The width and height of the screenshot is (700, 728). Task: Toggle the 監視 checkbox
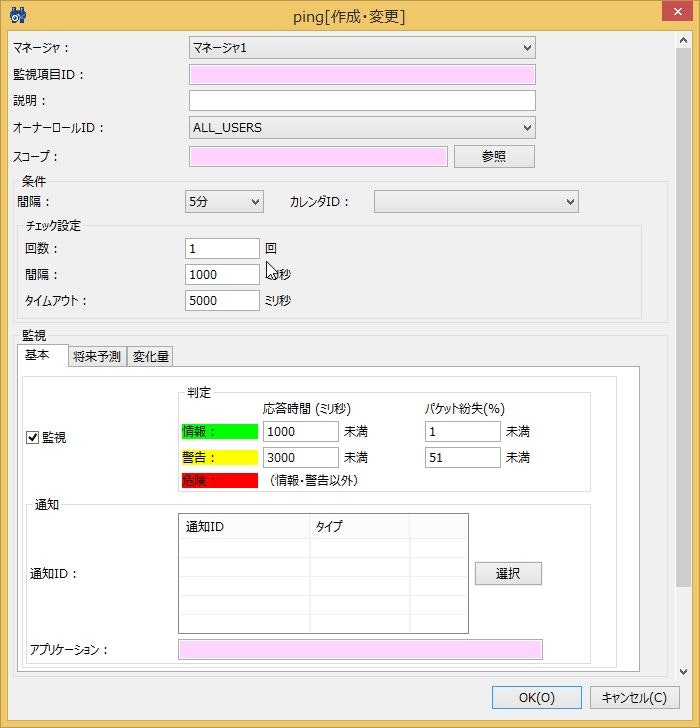32,437
